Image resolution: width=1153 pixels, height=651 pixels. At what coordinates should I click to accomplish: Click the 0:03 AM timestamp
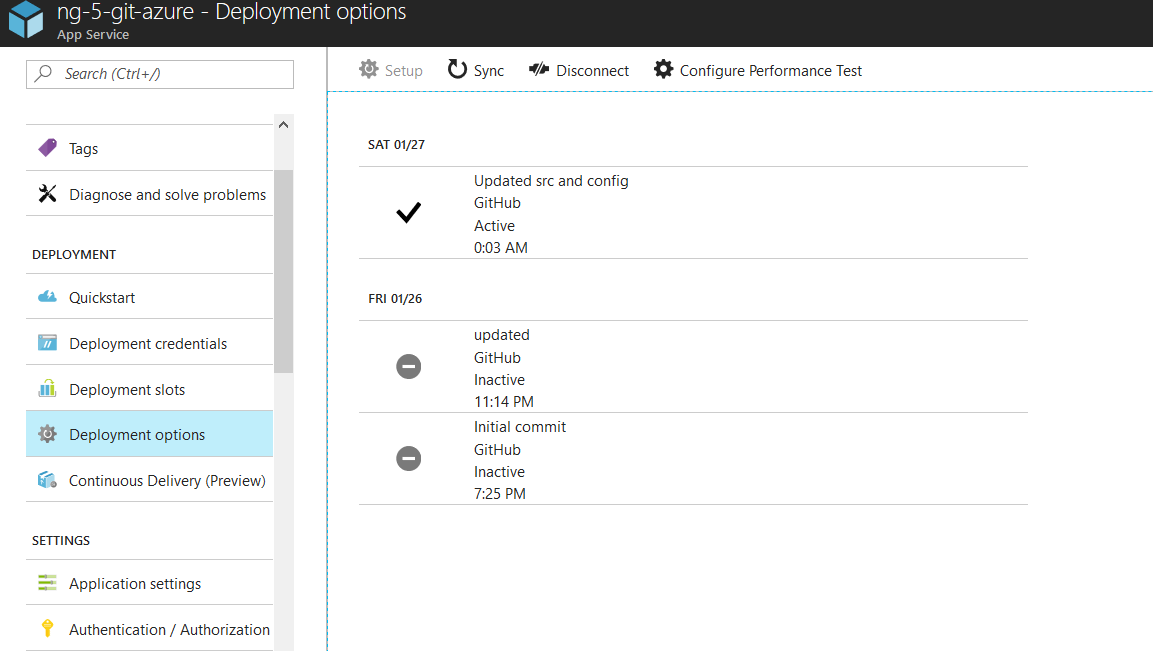[501, 248]
